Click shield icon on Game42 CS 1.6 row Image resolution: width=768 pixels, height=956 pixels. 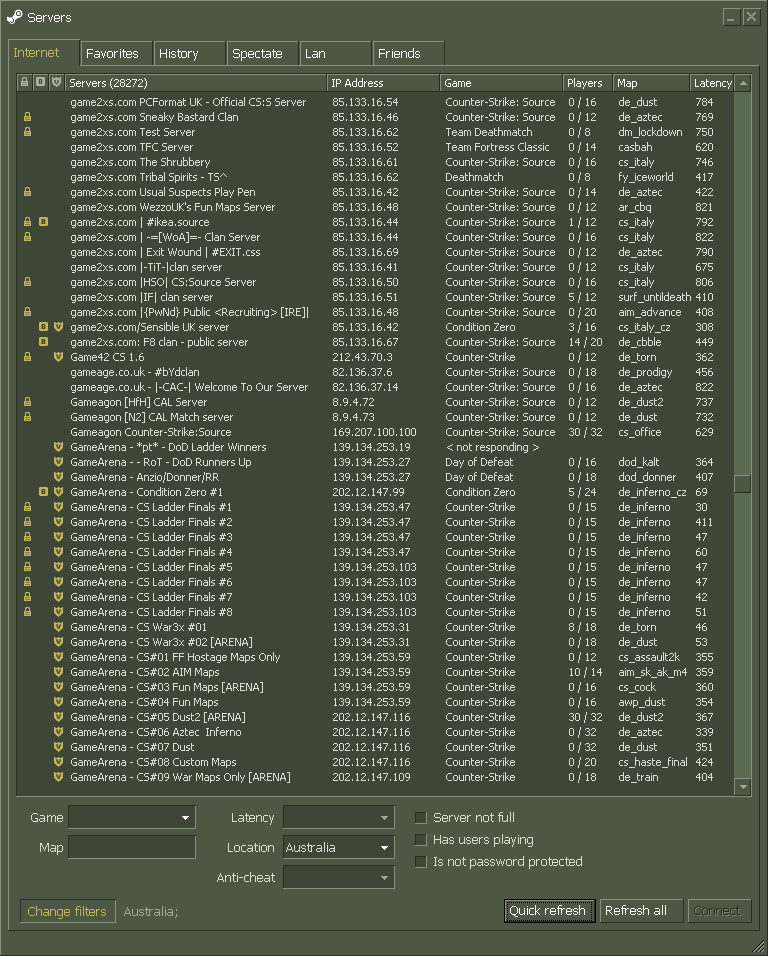[59, 357]
